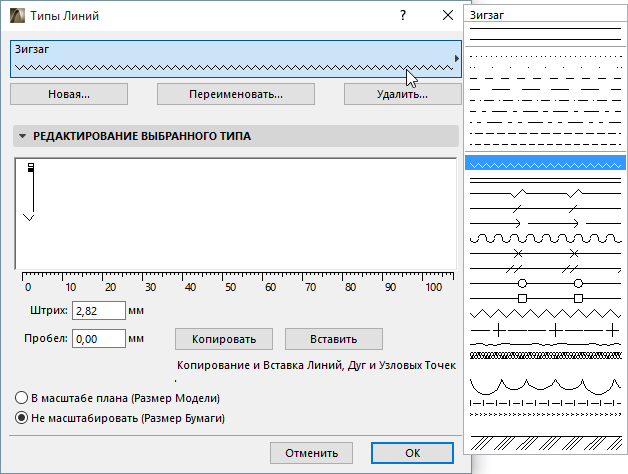Click the 'Пробел' value input field
Screen dimensions: 628x474
tap(97, 339)
